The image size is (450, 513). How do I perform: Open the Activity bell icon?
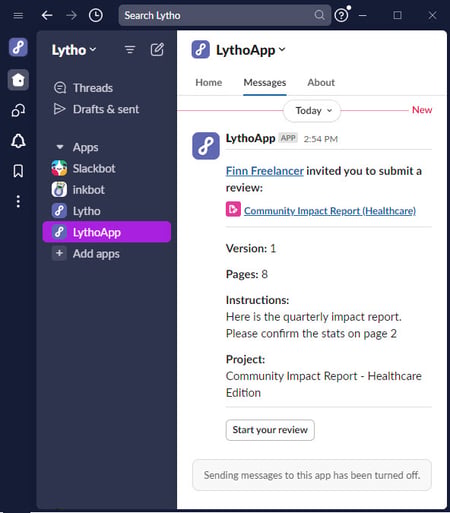[18, 141]
